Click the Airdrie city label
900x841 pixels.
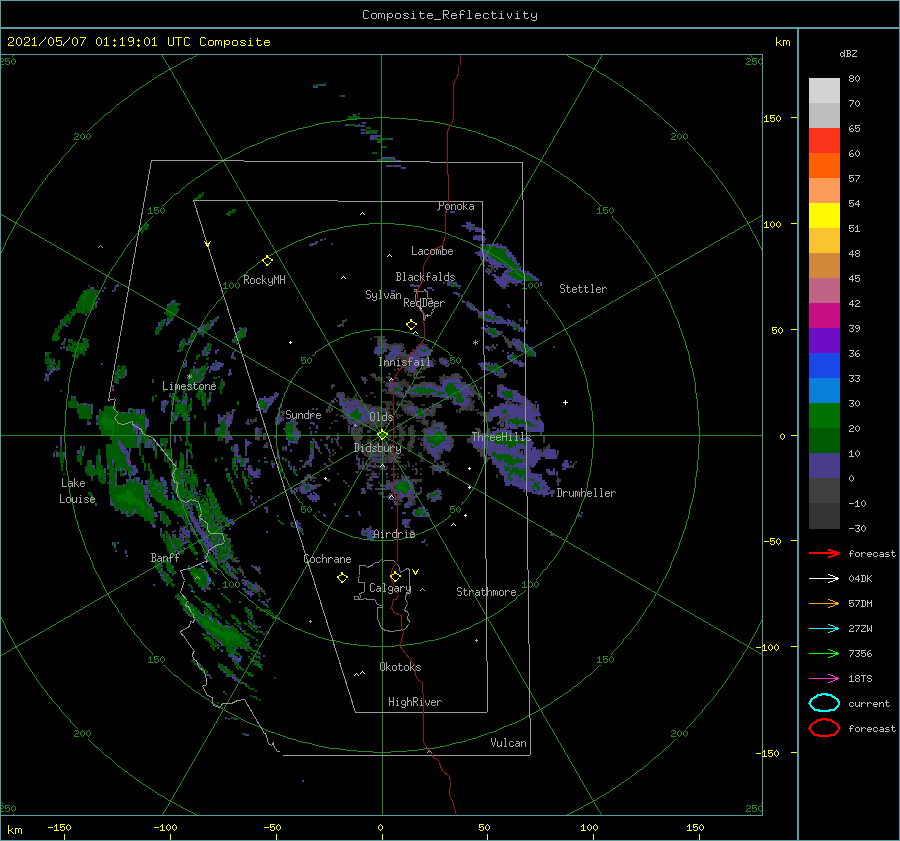pyautogui.click(x=394, y=534)
